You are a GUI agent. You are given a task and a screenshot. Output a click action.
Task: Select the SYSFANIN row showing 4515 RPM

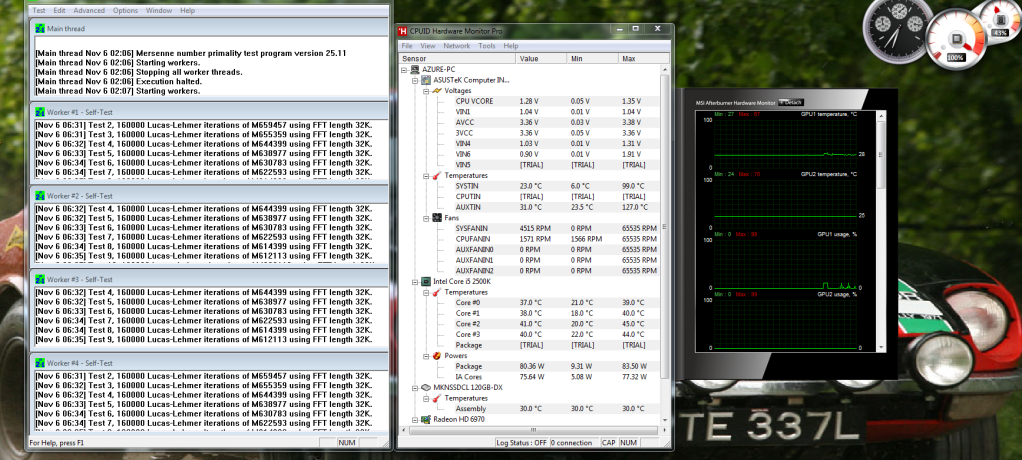[556, 229]
